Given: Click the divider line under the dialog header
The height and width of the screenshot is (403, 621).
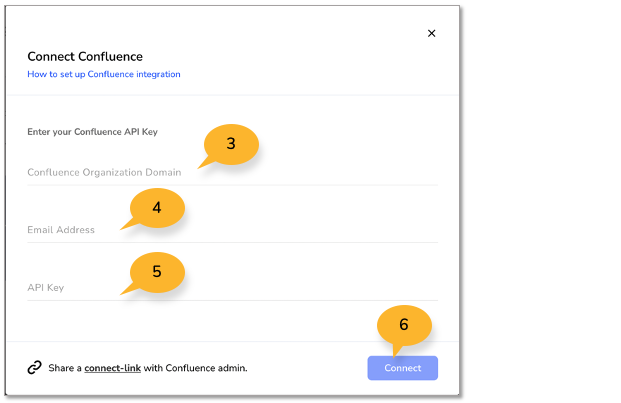Looking at the screenshot, I should pyautogui.click(x=232, y=95).
